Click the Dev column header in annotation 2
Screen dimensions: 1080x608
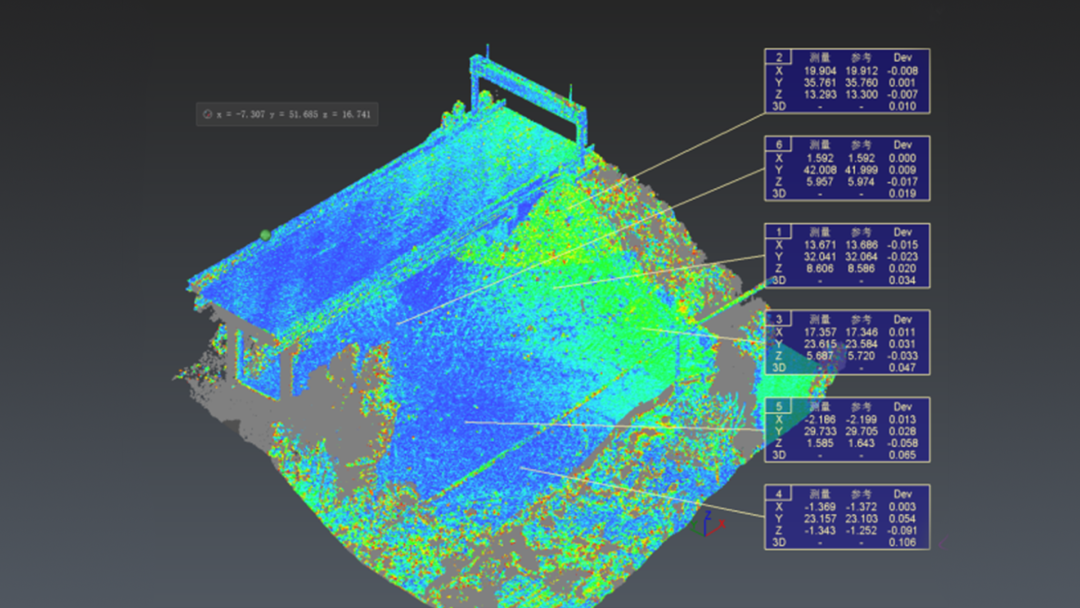click(903, 58)
